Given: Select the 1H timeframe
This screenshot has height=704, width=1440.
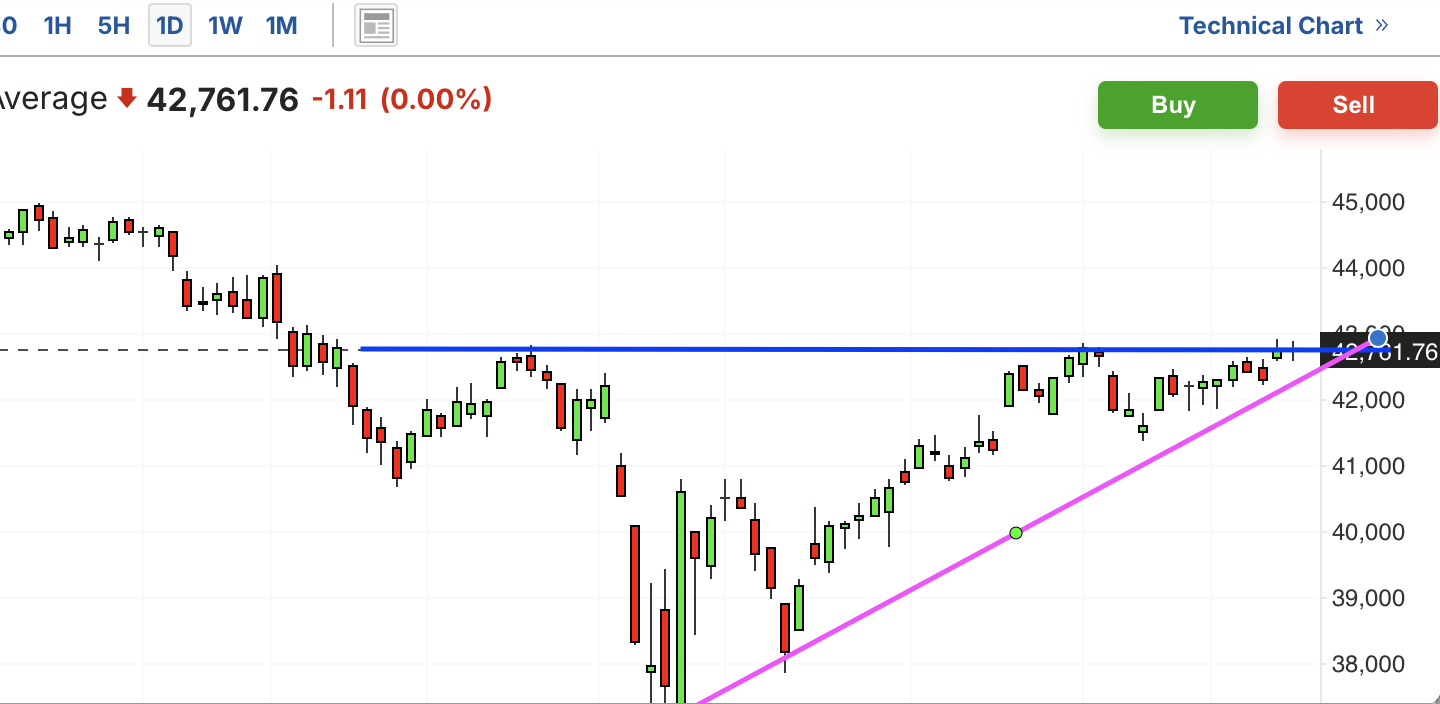Looking at the screenshot, I should coord(58,26).
